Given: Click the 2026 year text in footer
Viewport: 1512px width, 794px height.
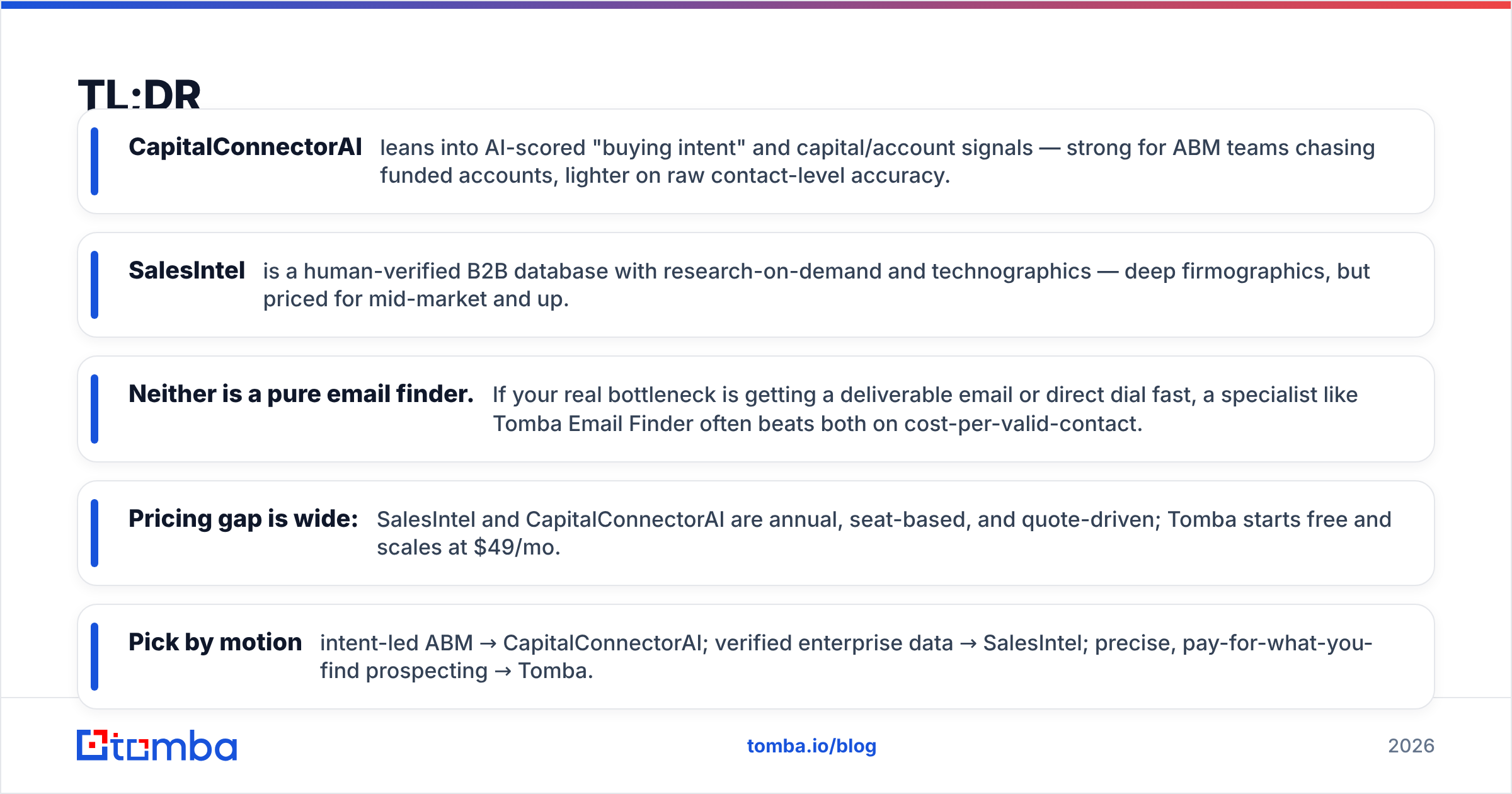Looking at the screenshot, I should click(1411, 746).
